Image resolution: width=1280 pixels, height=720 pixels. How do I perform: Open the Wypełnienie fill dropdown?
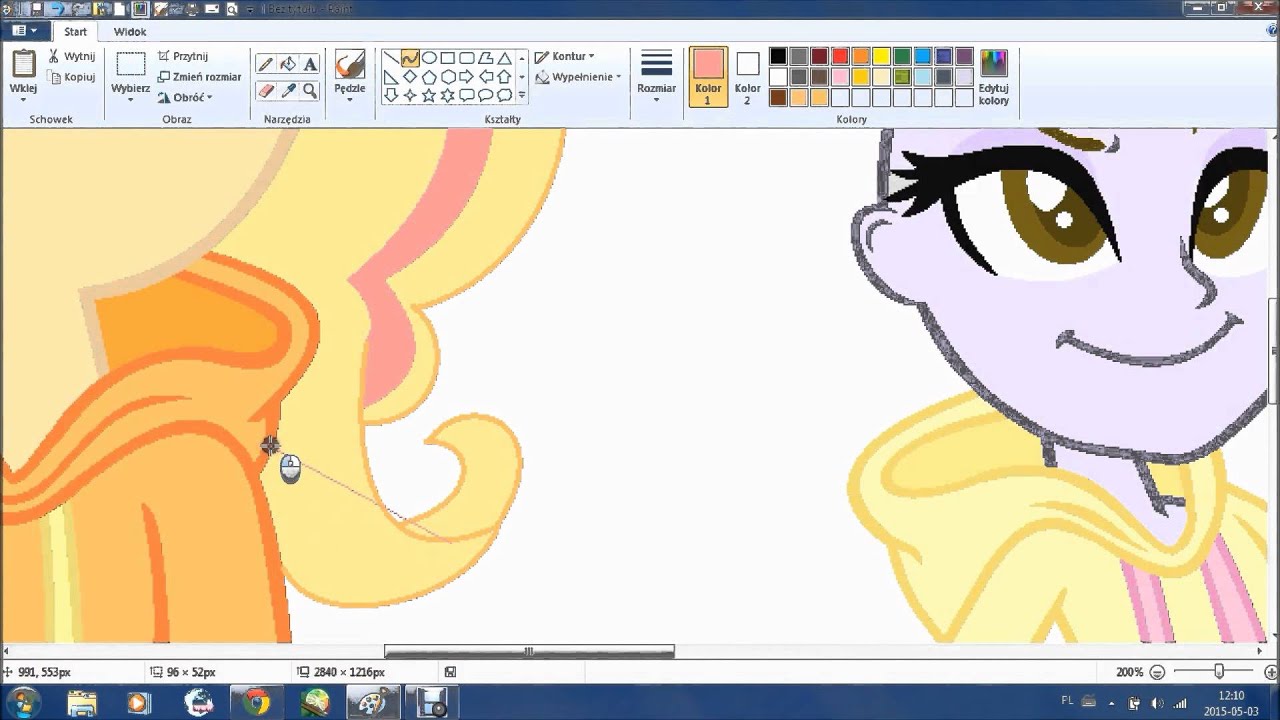click(x=578, y=77)
